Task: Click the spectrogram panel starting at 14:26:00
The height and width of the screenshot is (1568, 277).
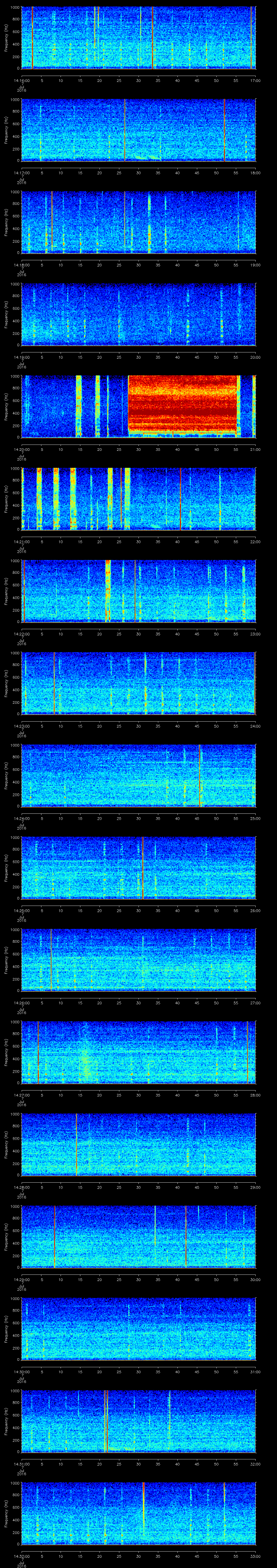Action: 138,960
